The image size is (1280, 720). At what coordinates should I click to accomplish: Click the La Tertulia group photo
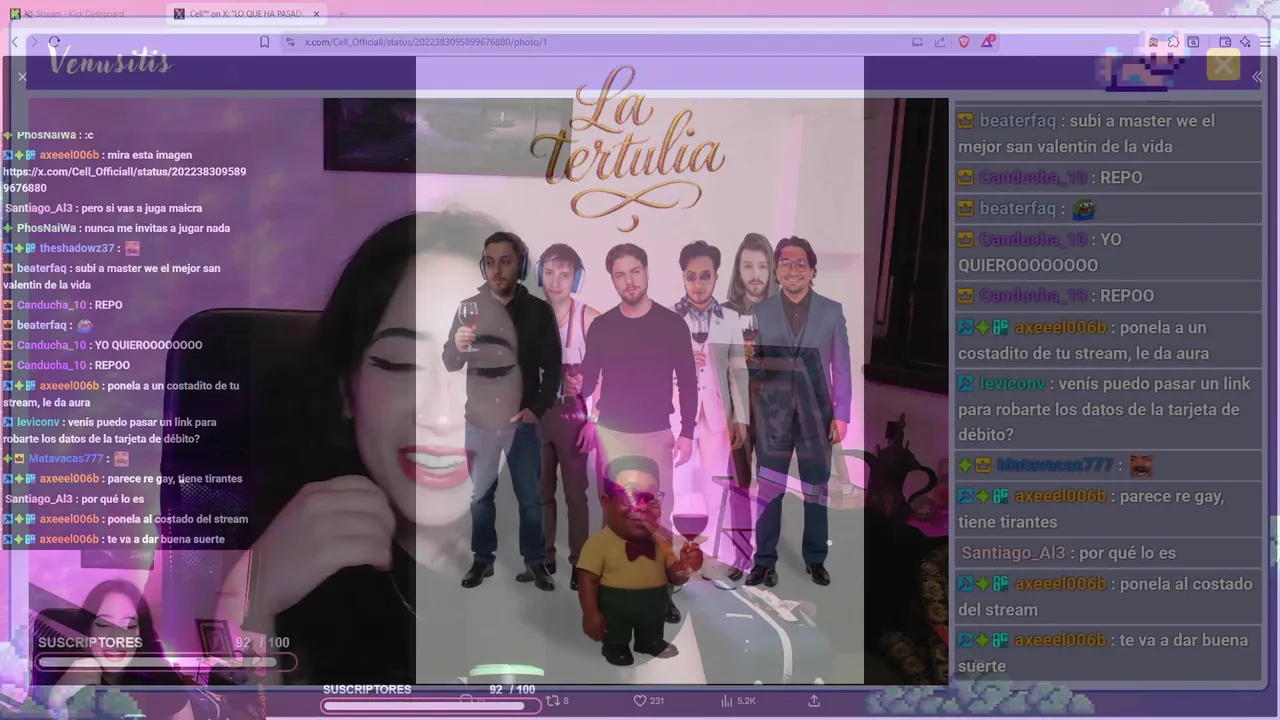tap(640, 370)
